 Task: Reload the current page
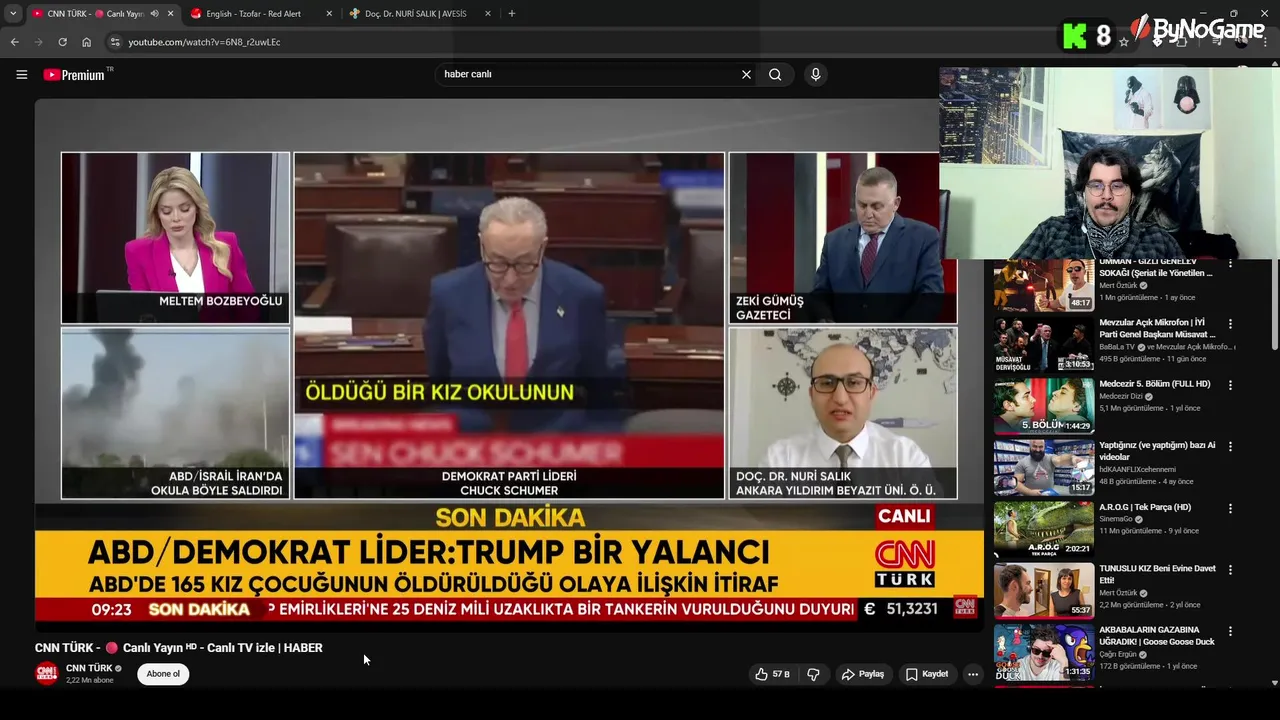62,42
